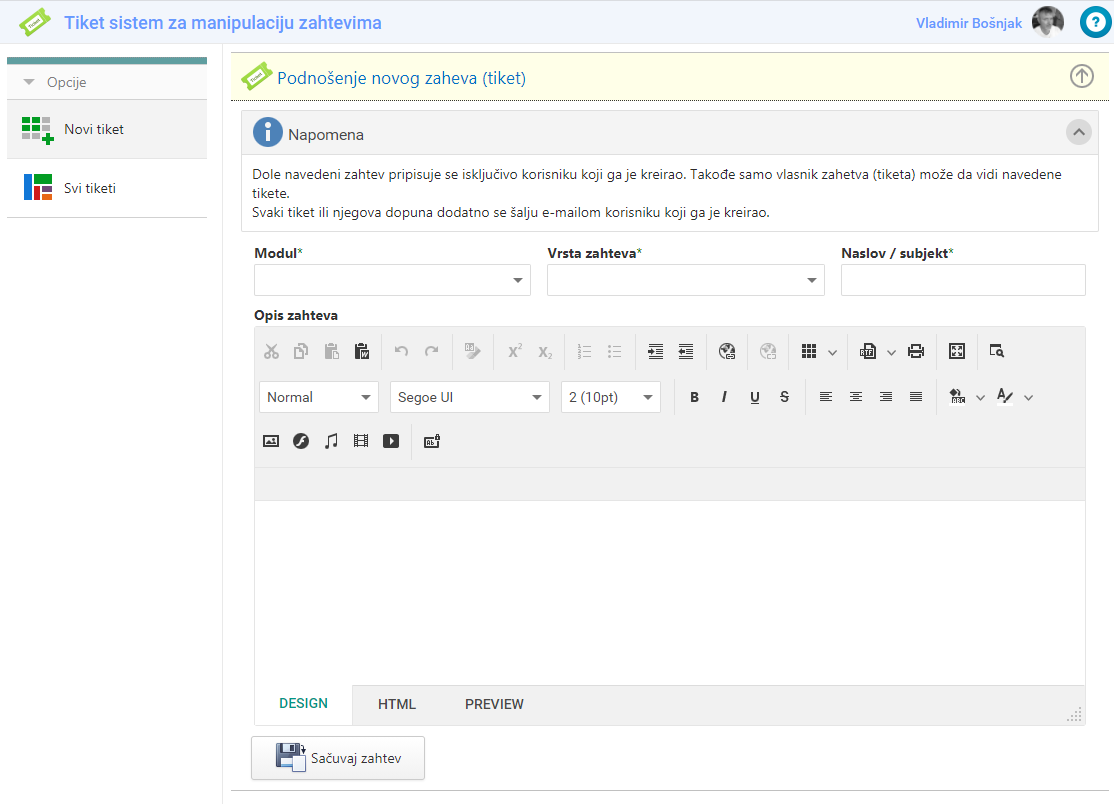
Task: Toggle italic text formatting
Action: [724, 397]
